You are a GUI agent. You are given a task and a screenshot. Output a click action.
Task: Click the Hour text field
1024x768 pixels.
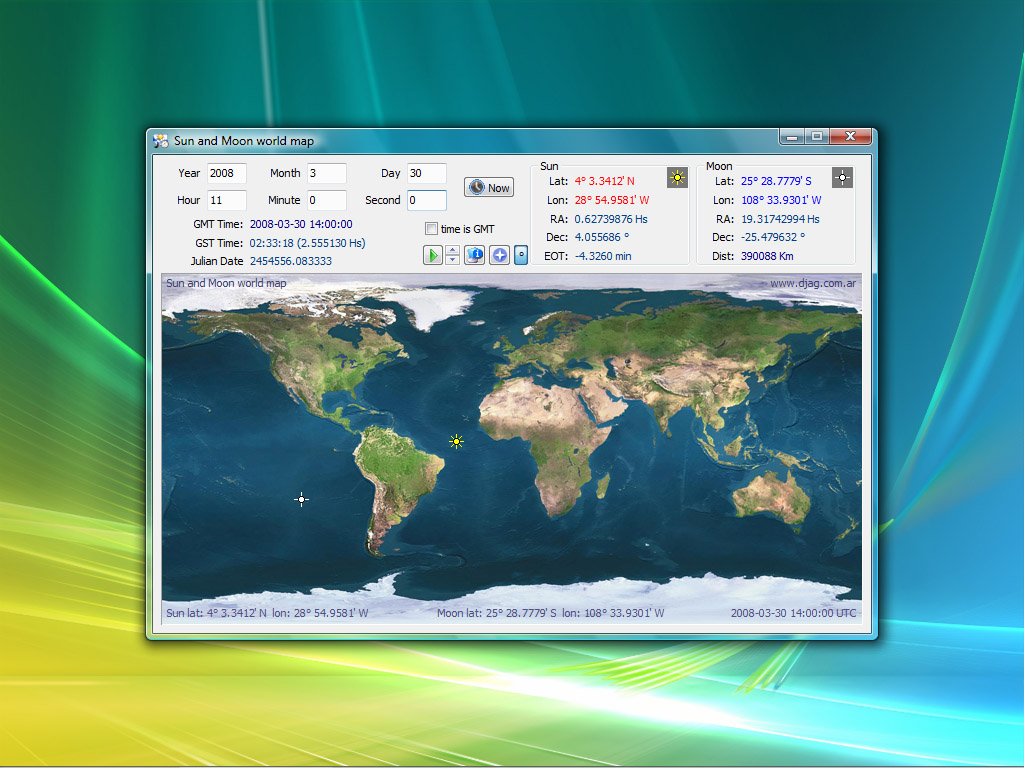226,200
